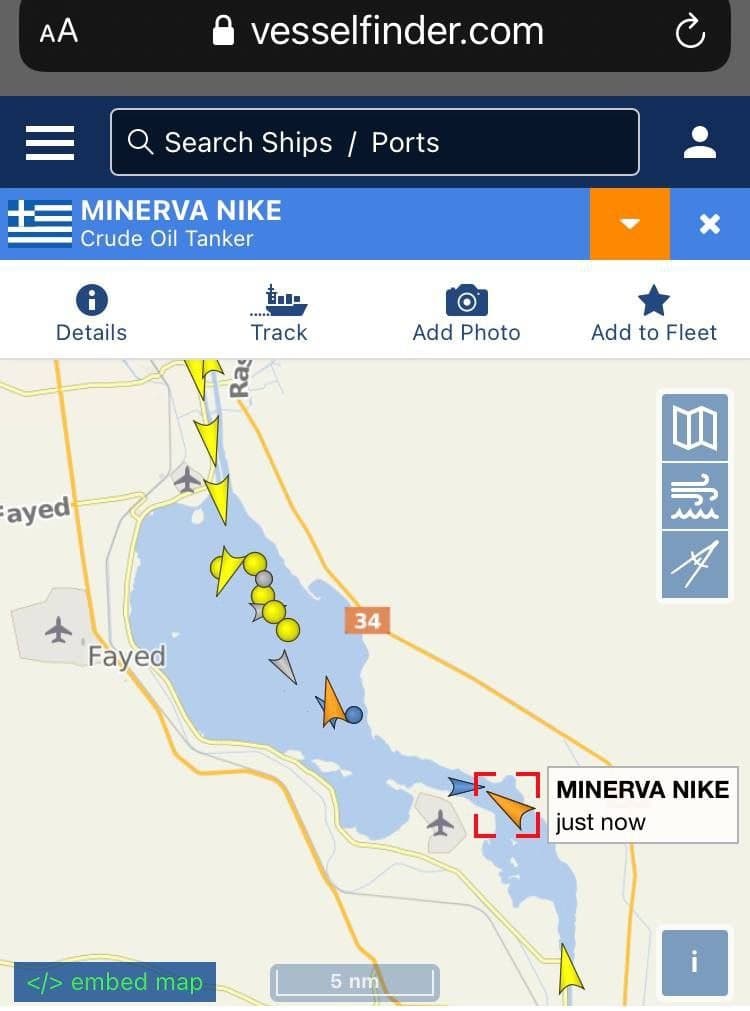Select the distance measuring tool
Viewport: 750px width, 1011px height.
pos(695,565)
